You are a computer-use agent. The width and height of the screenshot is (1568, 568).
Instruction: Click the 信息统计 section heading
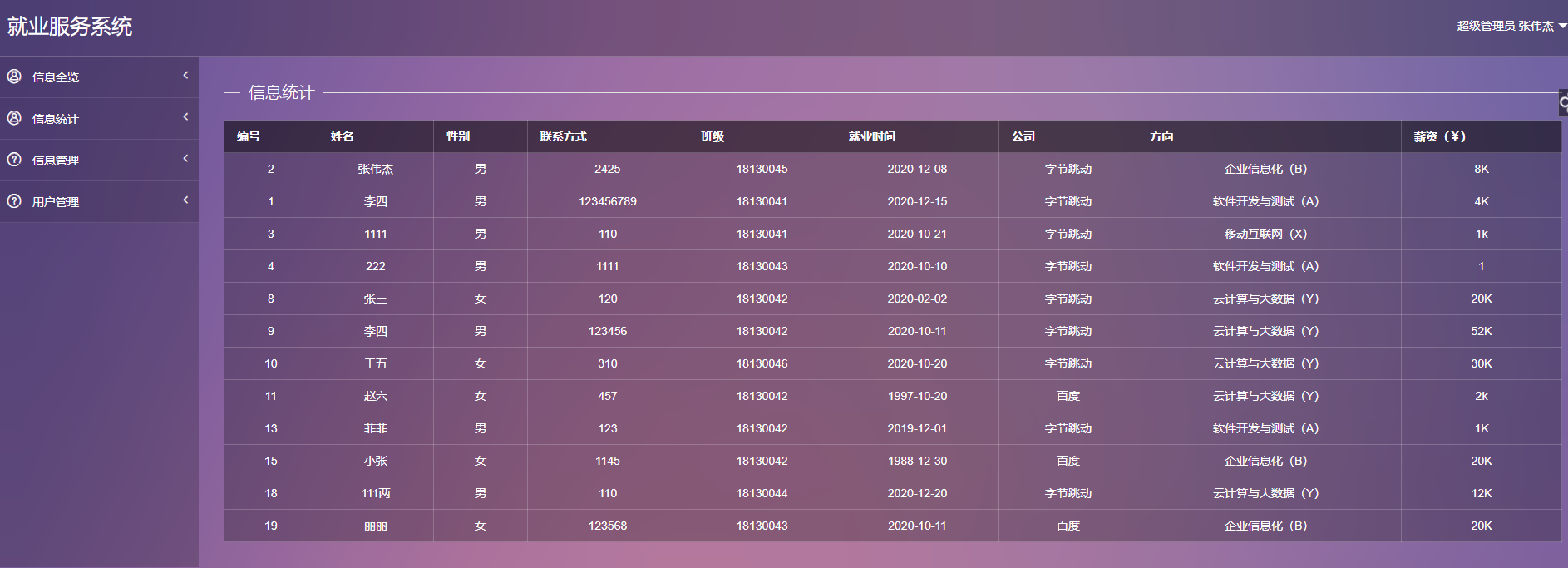coord(281,92)
